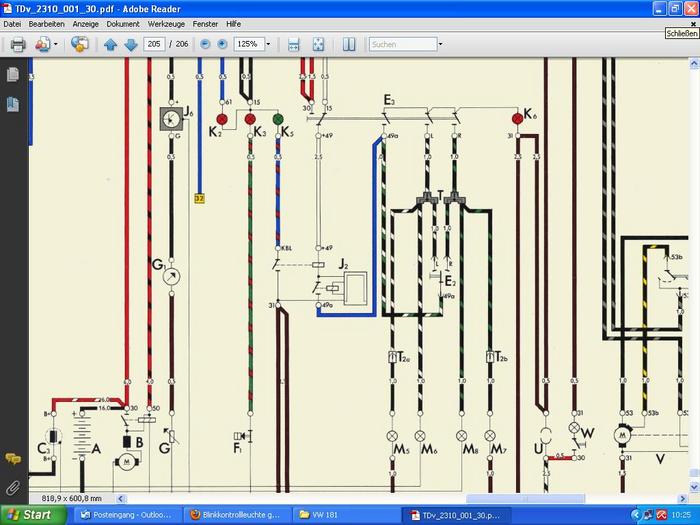Screen dimensions: 700x525
Task: Open the Bearbeiten menu
Action: coord(46,24)
